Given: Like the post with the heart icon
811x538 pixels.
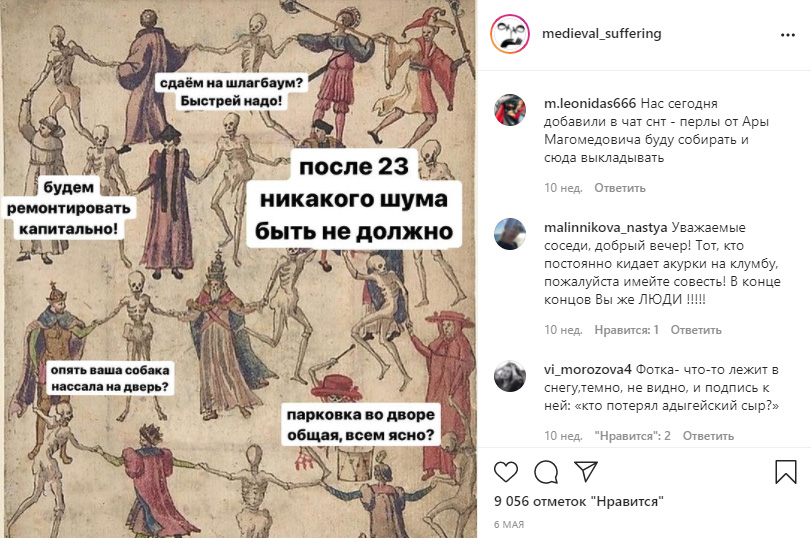Looking at the screenshot, I should tap(506, 472).
